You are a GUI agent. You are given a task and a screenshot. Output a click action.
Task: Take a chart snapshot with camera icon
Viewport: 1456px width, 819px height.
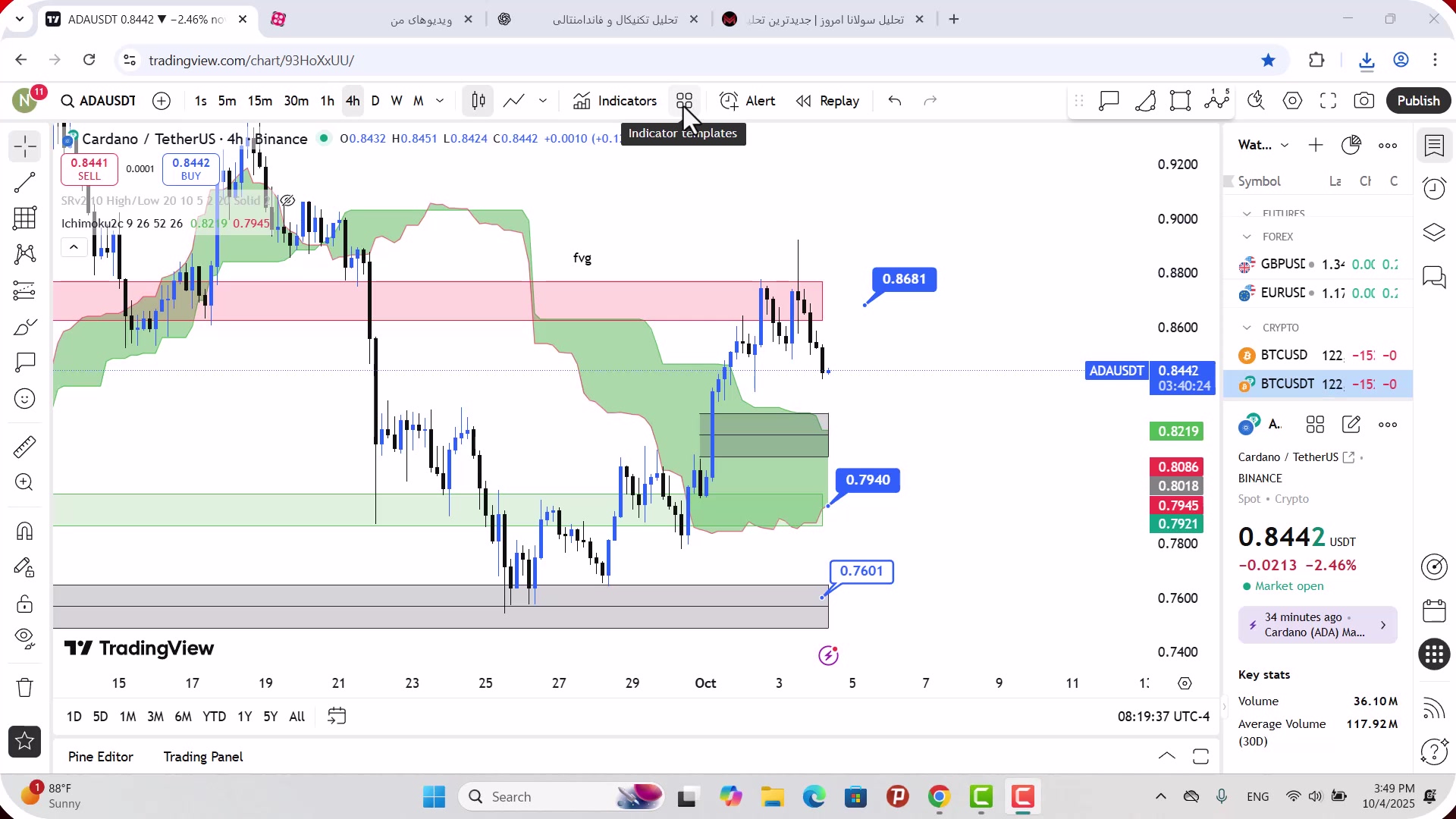tap(1364, 101)
